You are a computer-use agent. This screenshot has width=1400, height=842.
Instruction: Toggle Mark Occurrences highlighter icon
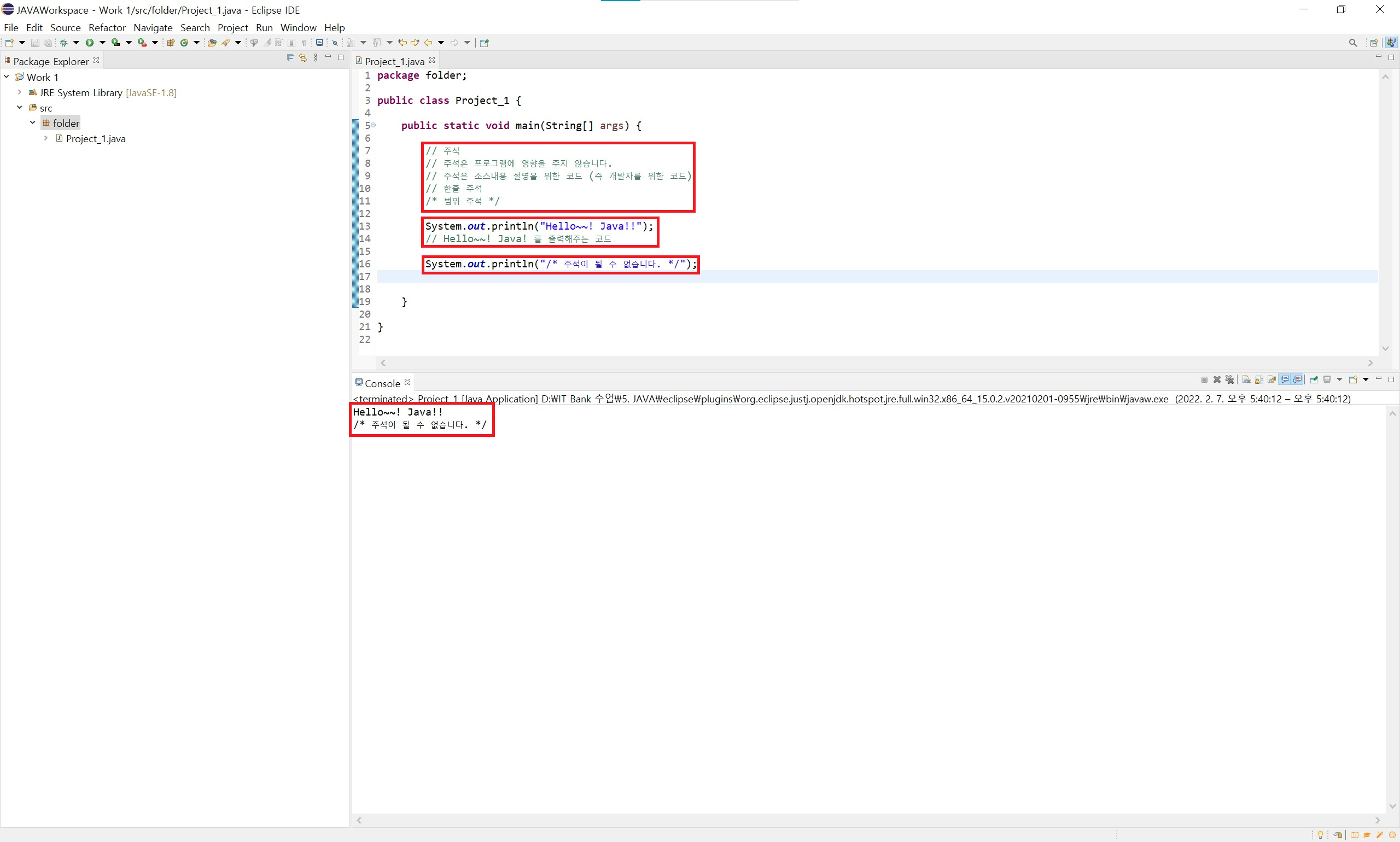click(267, 43)
